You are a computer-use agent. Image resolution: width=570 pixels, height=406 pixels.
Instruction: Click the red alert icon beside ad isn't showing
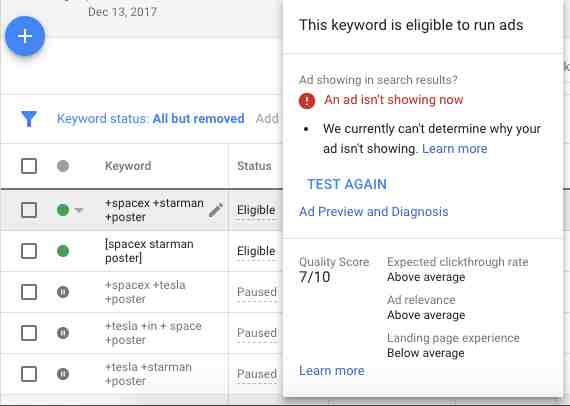[x=307, y=101]
